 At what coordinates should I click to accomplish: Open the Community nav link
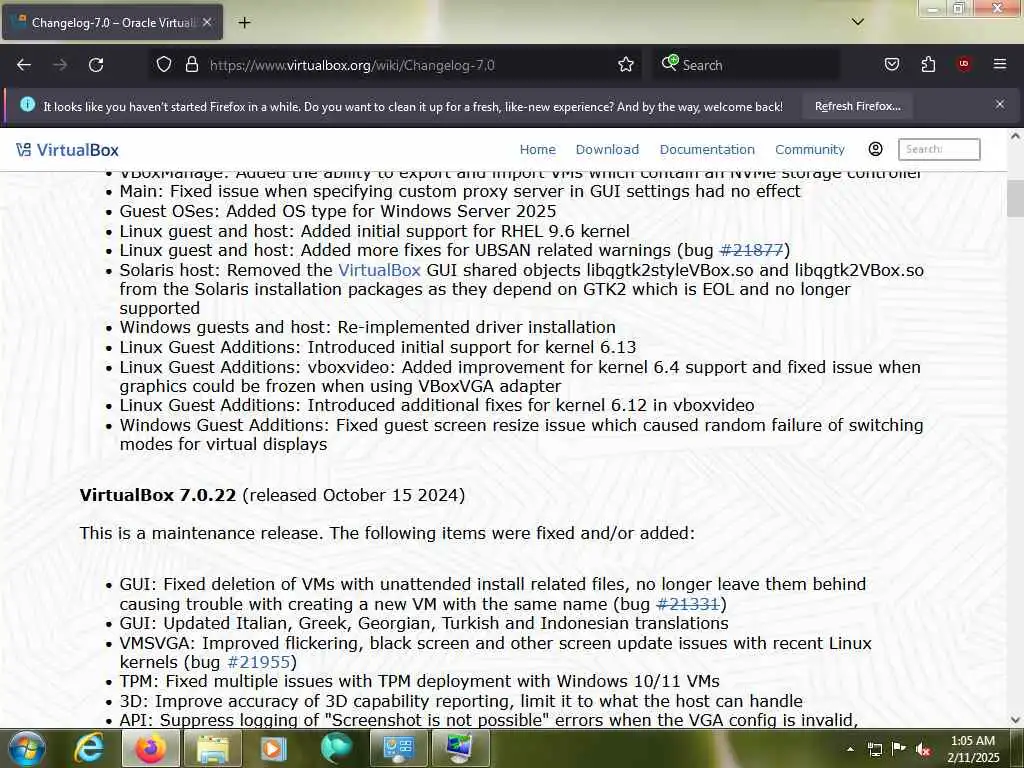pyautogui.click(x=810, y=150)
